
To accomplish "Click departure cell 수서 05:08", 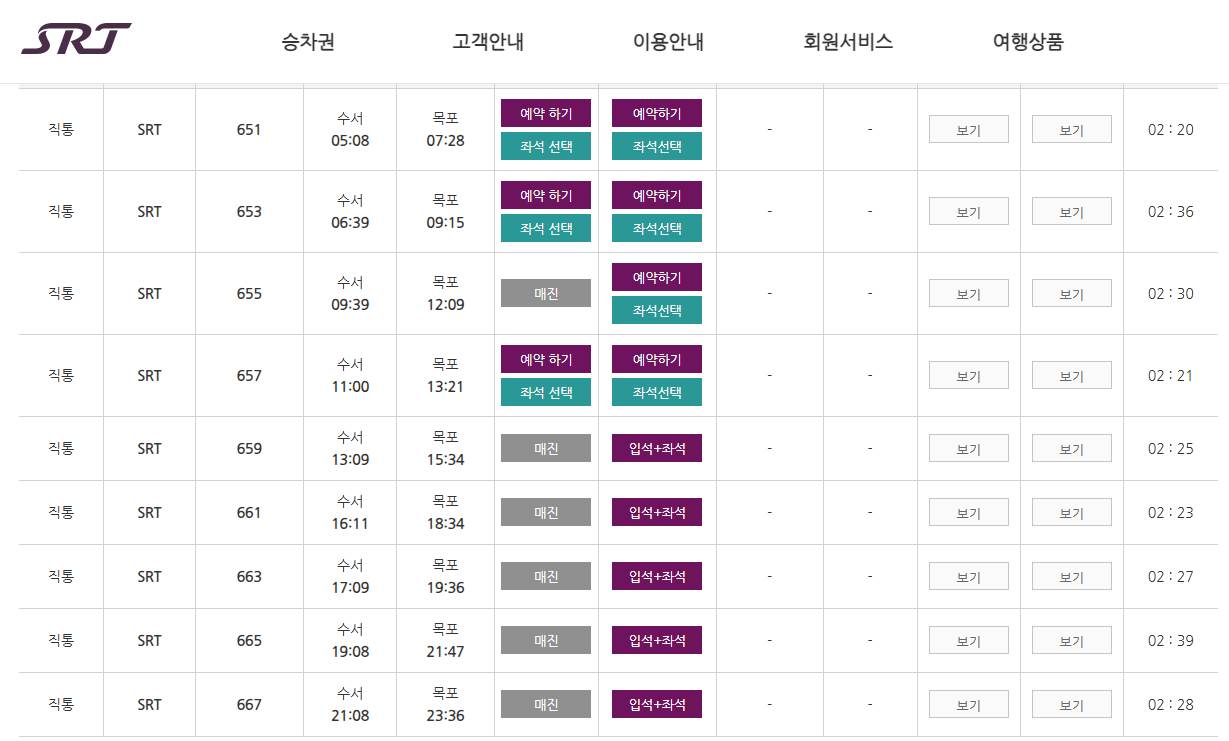I will (x=350, y=129).
